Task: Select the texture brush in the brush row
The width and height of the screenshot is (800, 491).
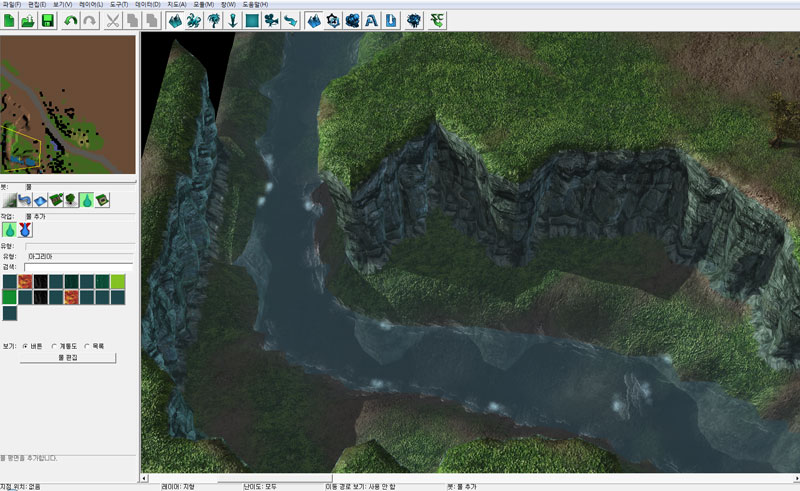Action: [9, 200]
